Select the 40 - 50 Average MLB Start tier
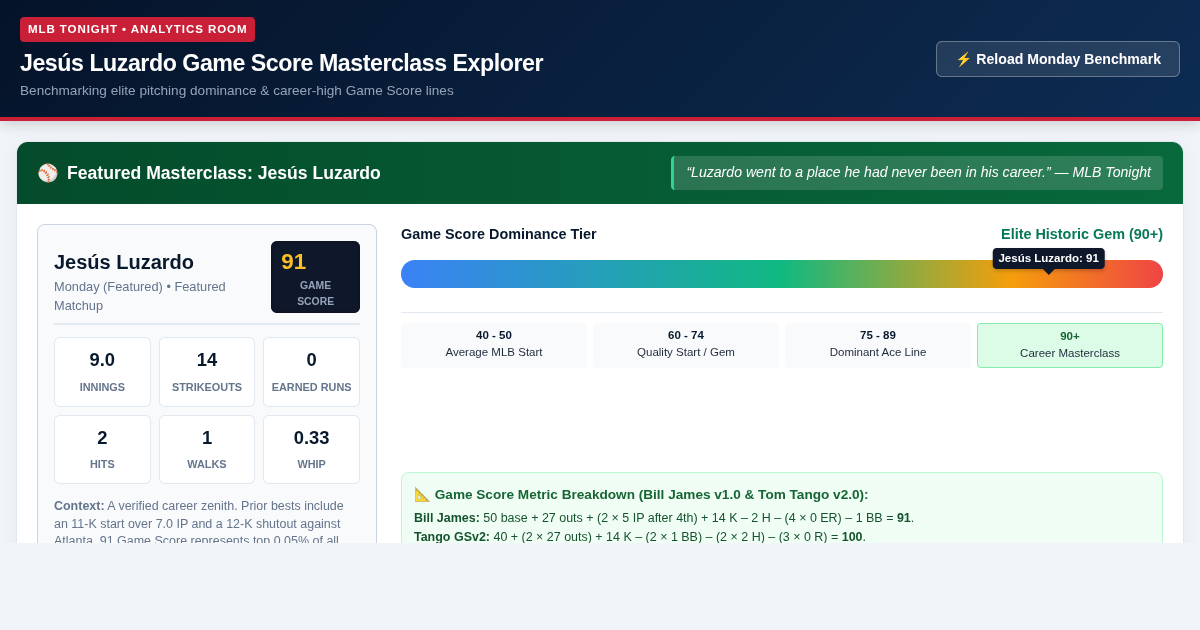Screen dimensions: 1200x630 494,345
